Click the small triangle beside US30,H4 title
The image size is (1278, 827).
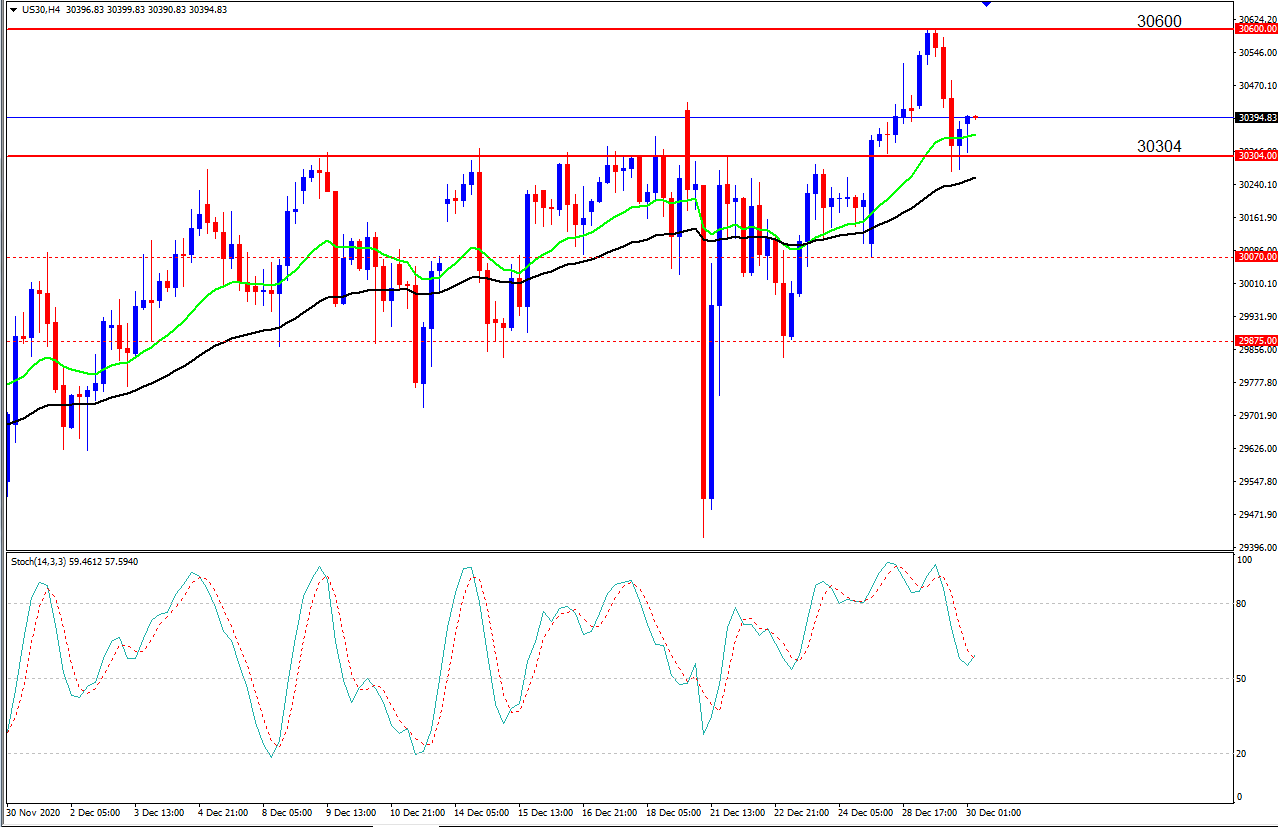(x=13, y=9)
